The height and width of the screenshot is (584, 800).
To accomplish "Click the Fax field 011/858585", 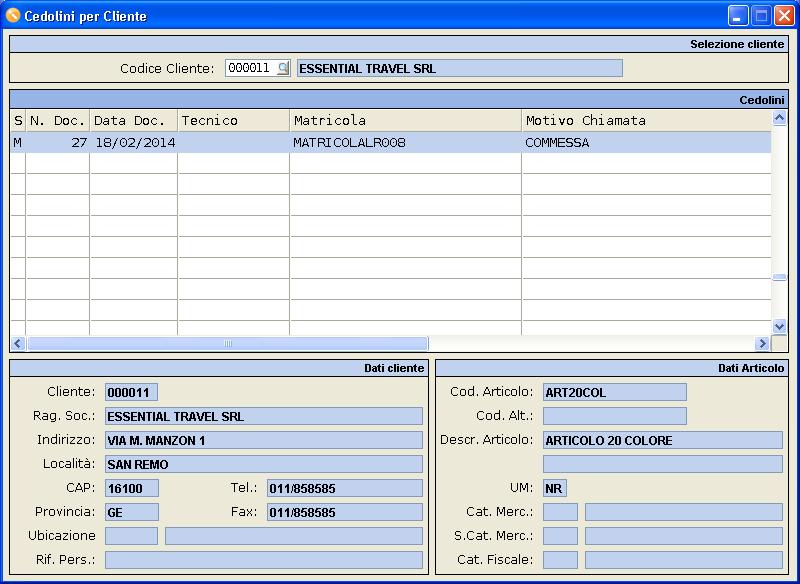I will pos(345,512).
